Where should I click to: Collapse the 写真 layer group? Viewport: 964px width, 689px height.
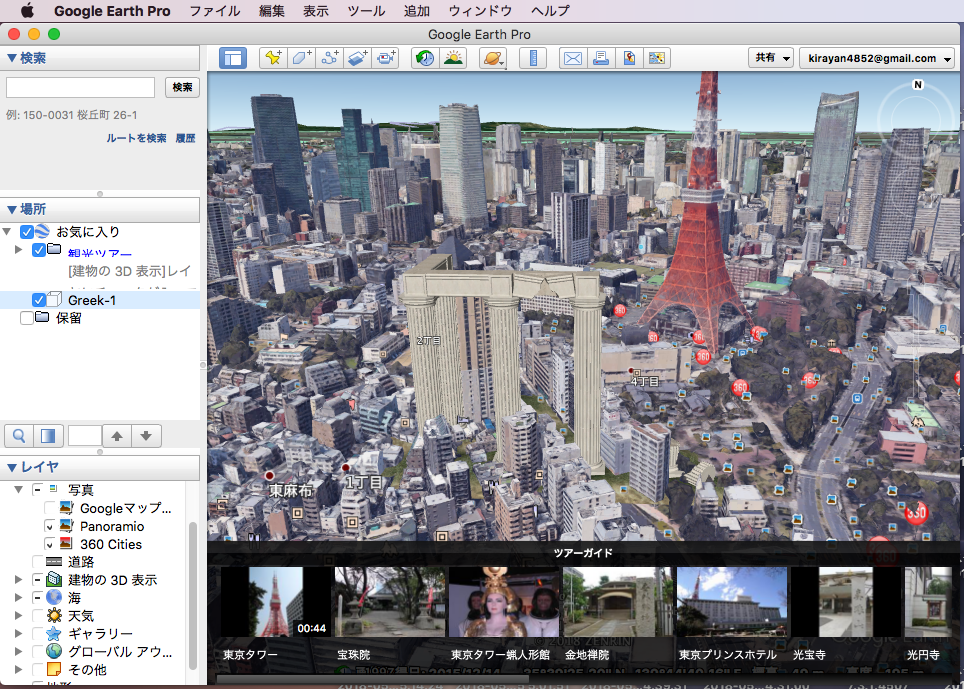pyautogui.click(x=18, y=490)
